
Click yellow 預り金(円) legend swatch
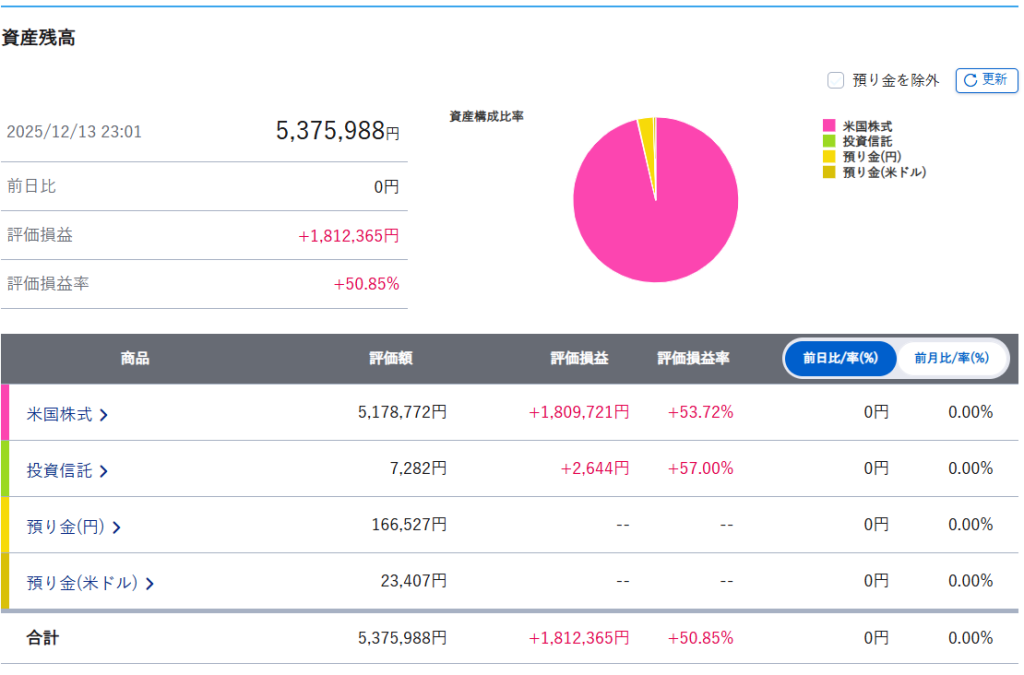click(828, 156)
